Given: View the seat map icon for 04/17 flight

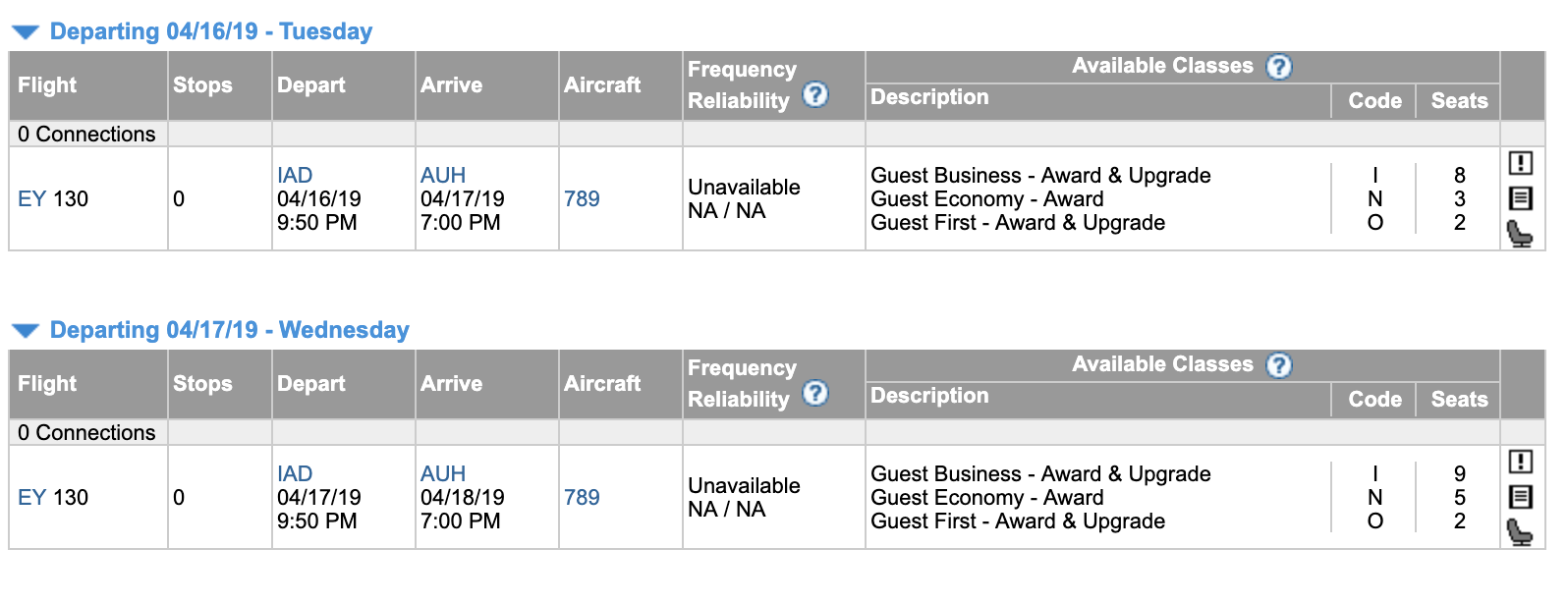Looking at the screenshot, I should [x=1520, y=532].
